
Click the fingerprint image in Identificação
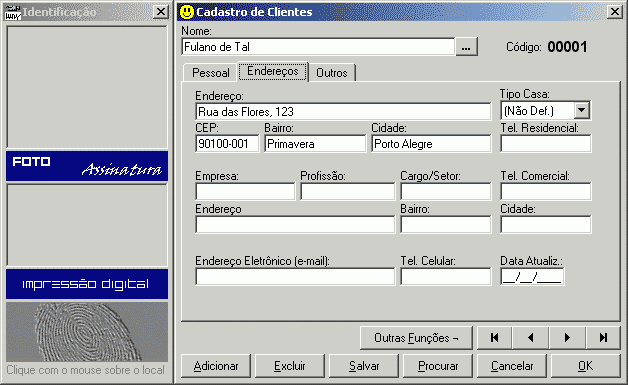[87, 332]
